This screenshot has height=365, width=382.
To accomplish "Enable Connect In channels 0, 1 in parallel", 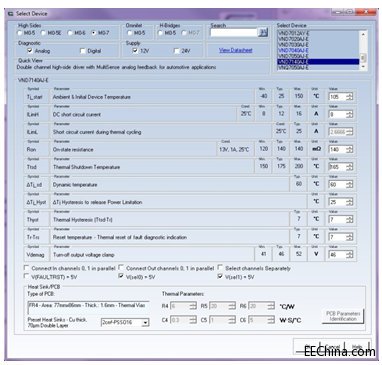I will click(26, 268).
